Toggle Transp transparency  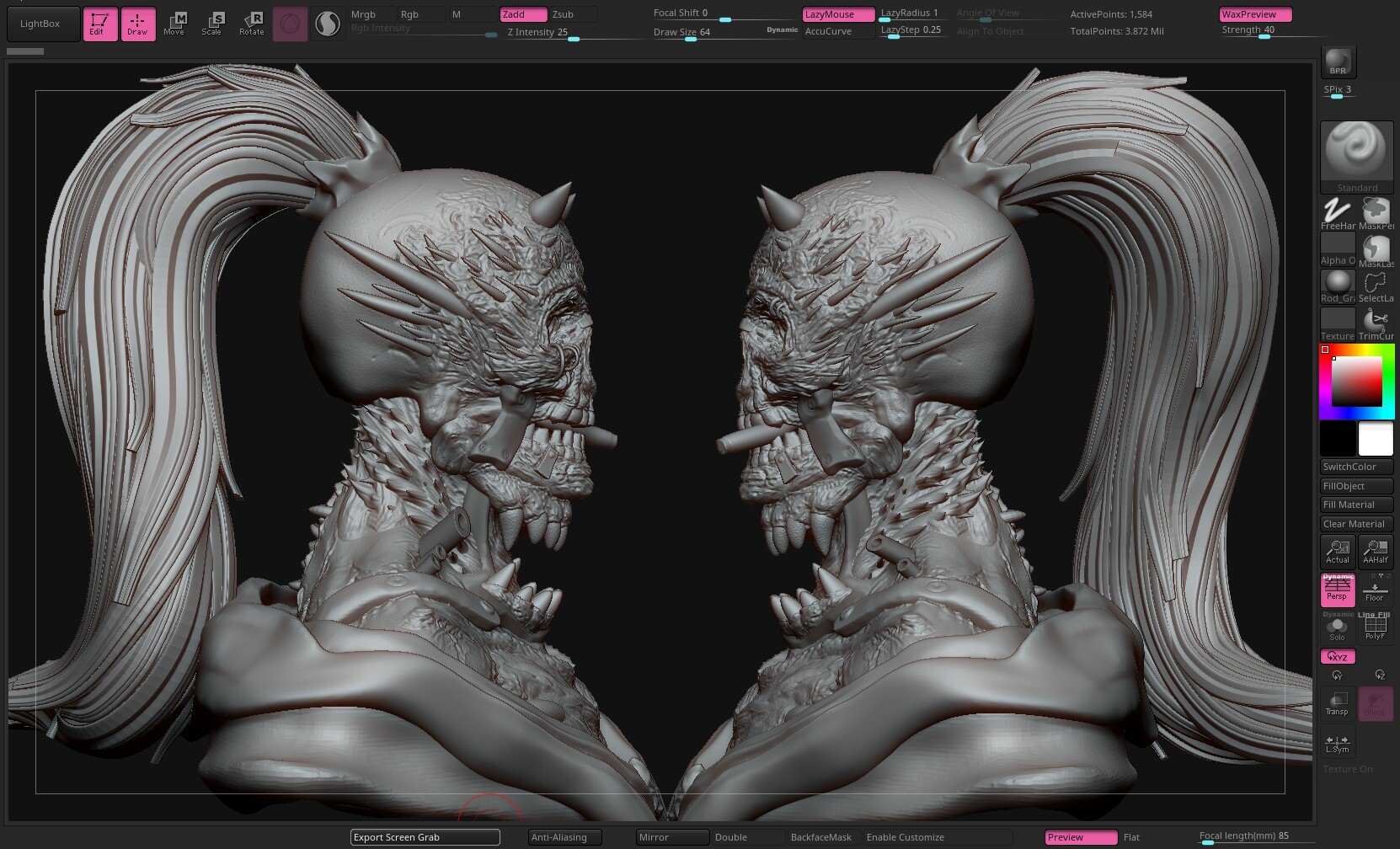[1338, 704]
